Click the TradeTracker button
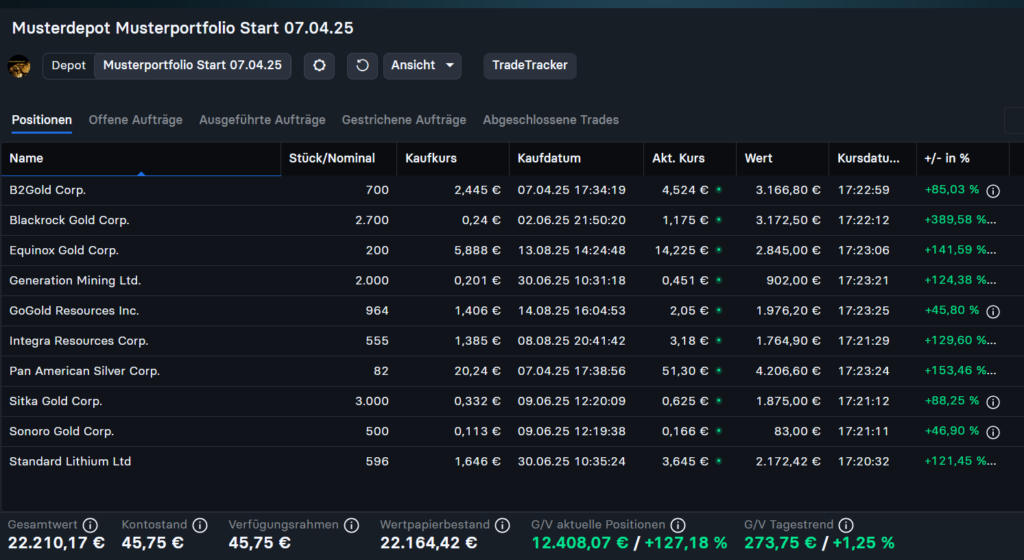1024x560 pixels. 529,66
